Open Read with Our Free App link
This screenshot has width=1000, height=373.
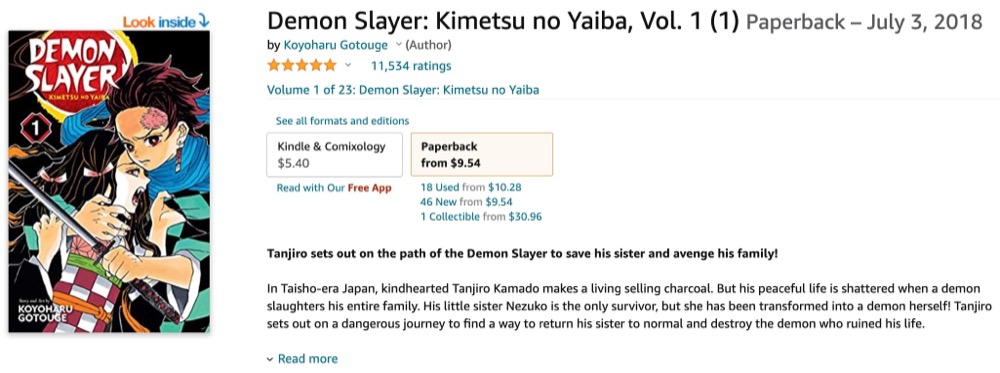pyautogui.click(x=334, y=188)
